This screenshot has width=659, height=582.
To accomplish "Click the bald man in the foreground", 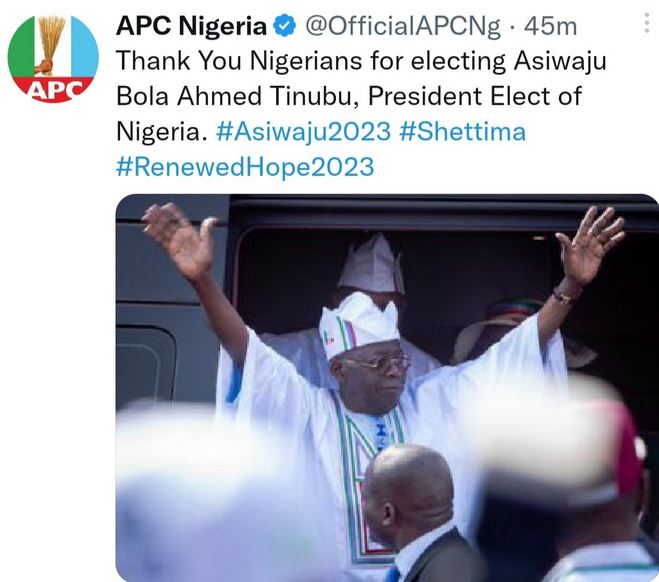I will (x=408, y=500).
